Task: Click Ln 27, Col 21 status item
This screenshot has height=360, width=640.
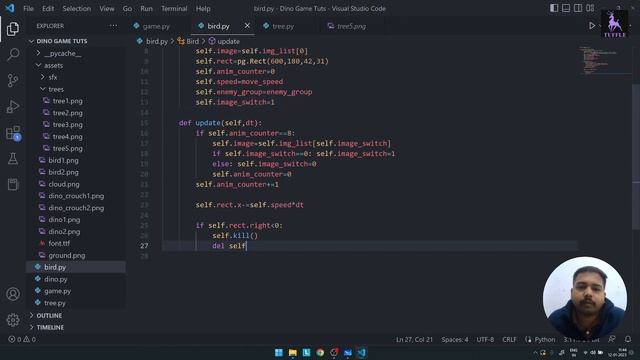Action: [414, 339]
